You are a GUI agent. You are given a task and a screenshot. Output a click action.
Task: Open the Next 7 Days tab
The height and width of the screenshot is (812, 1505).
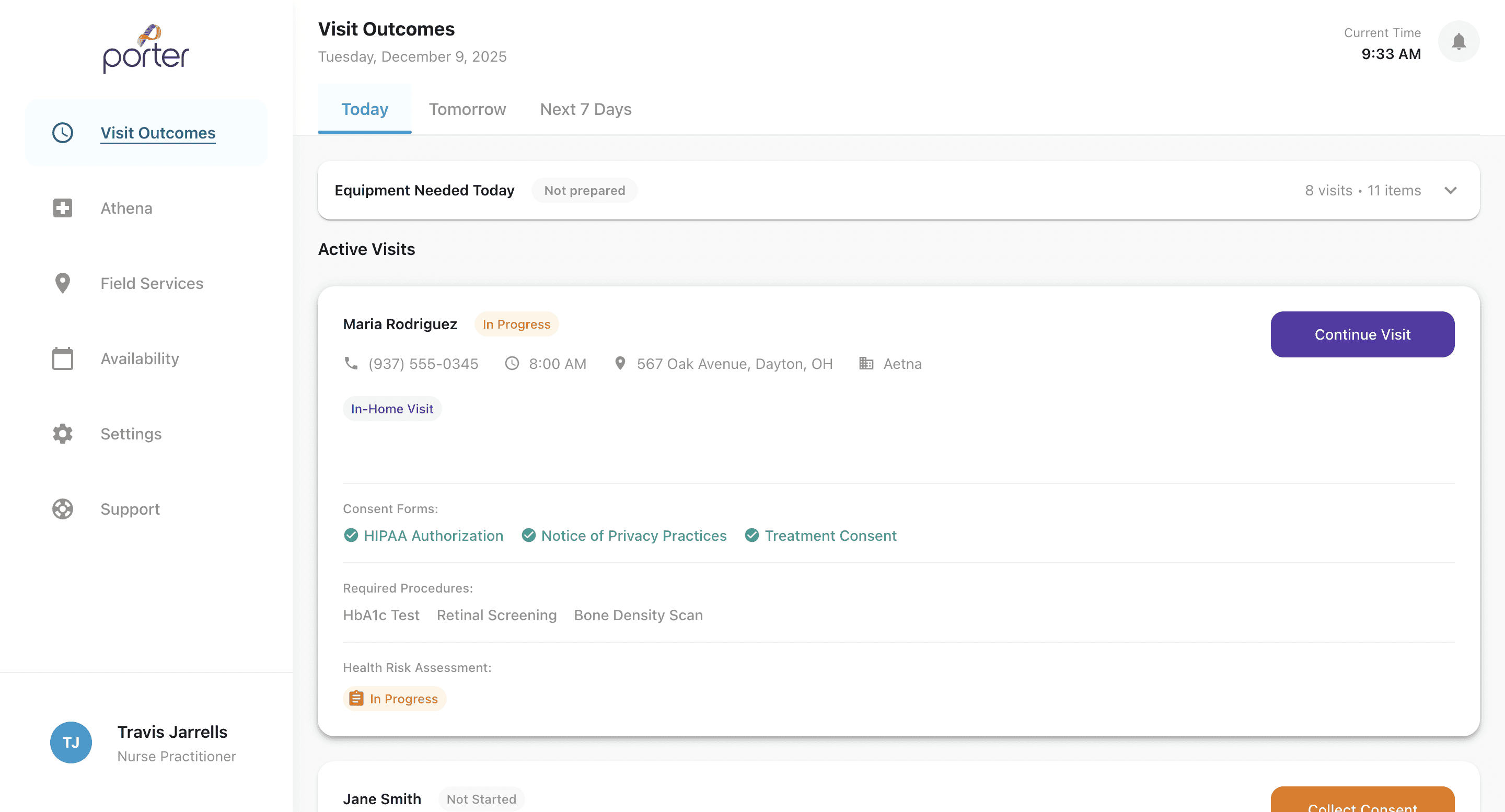pyautogui.click(x=585, y=109)
